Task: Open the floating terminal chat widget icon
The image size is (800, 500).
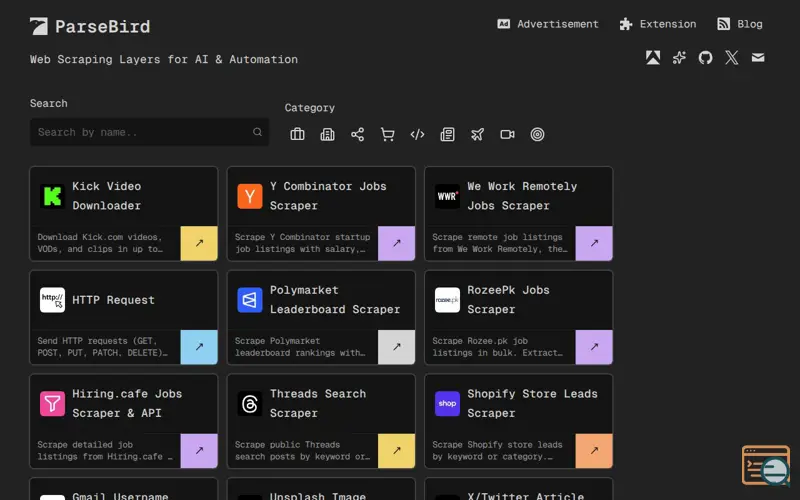Action: [766, 465]
